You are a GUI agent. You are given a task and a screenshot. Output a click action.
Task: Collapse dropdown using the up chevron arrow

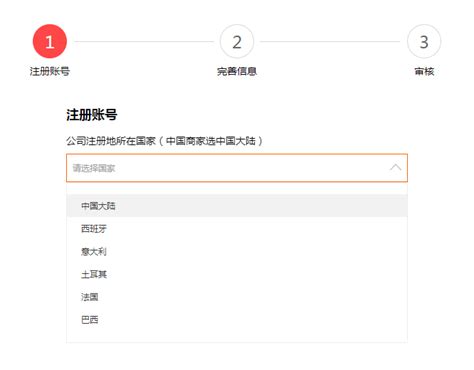396,168
